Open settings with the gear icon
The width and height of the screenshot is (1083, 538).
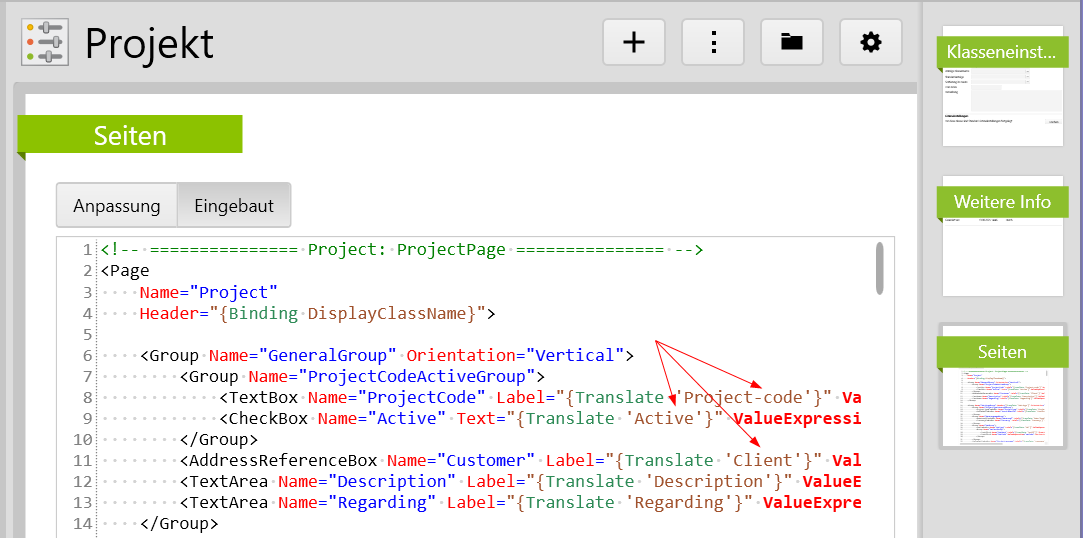[871, 42]
